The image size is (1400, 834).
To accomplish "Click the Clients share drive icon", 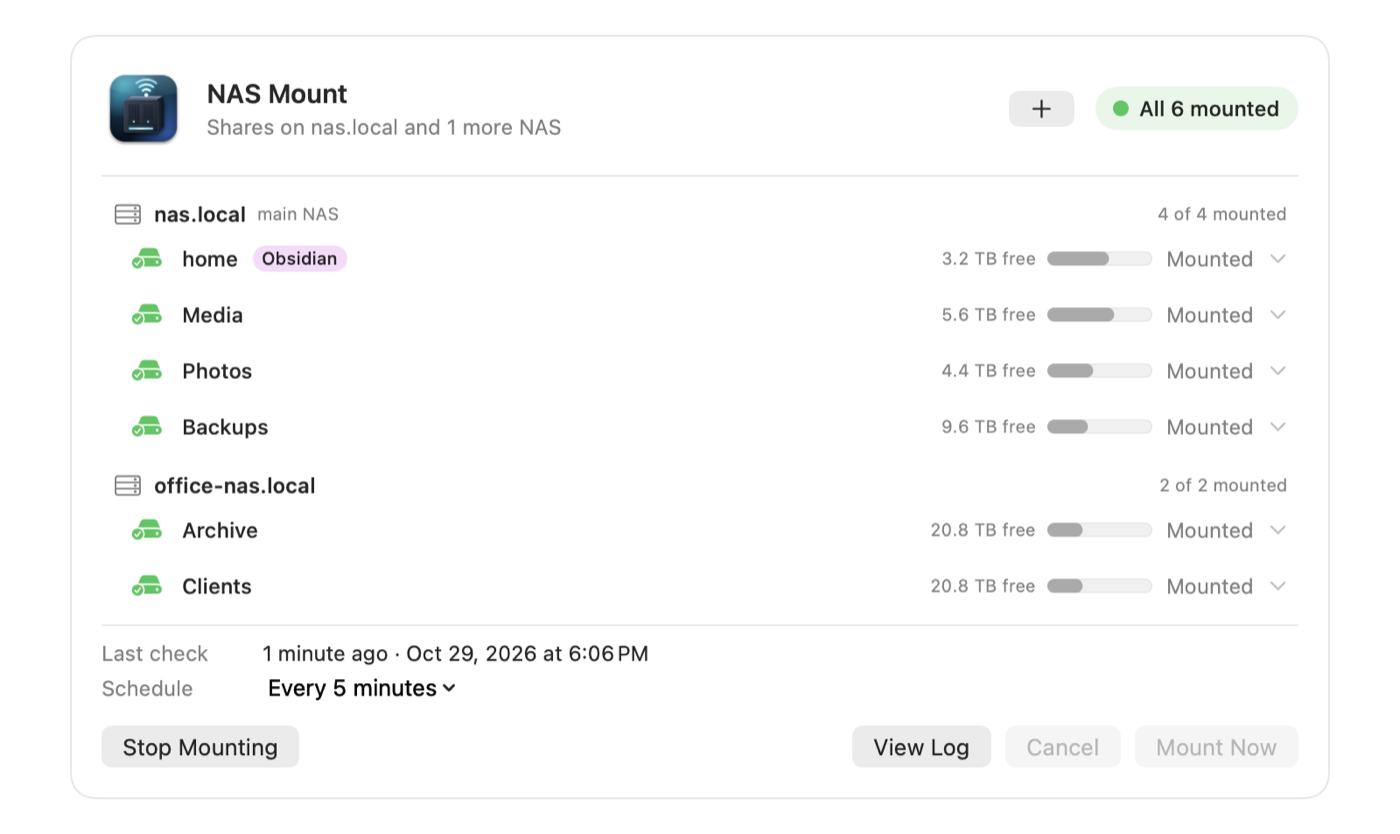I will [147, 586].
